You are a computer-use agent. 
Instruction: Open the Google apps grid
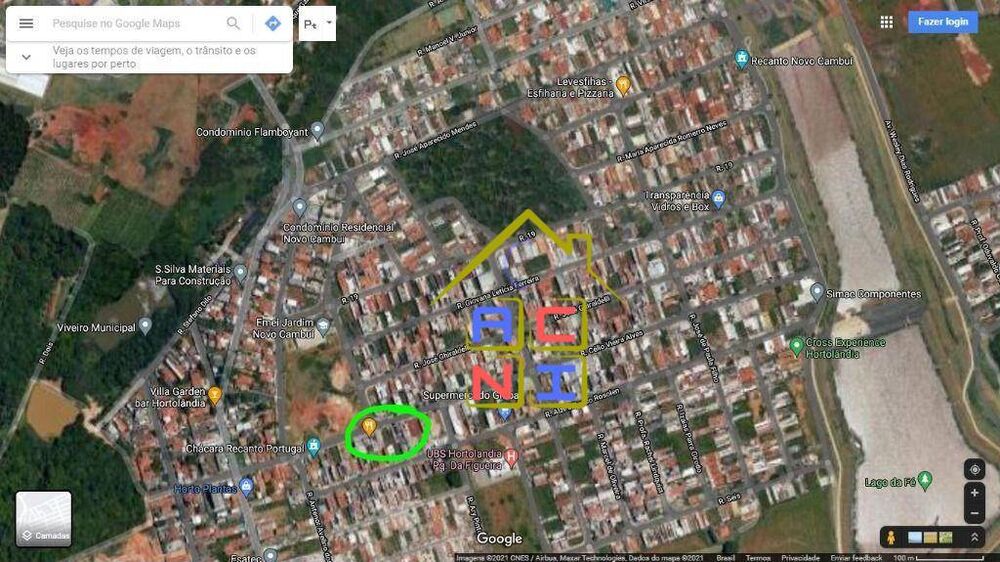(886, 22)
